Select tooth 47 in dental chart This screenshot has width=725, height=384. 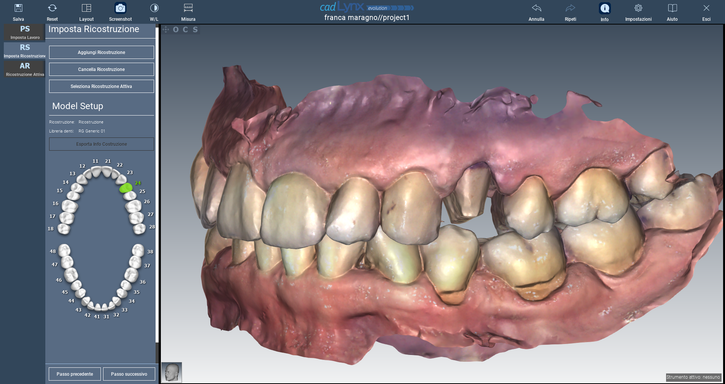coord(68,262)
